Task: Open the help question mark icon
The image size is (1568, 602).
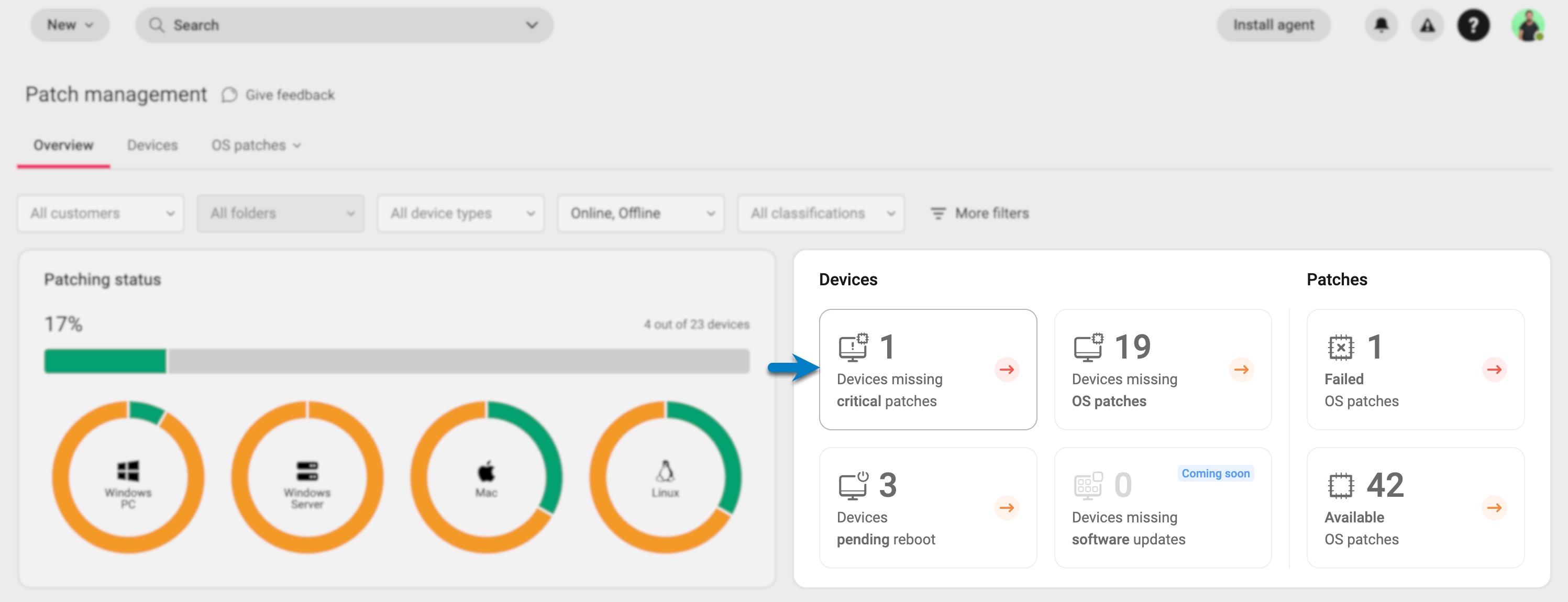Action: click(1473, 25)
